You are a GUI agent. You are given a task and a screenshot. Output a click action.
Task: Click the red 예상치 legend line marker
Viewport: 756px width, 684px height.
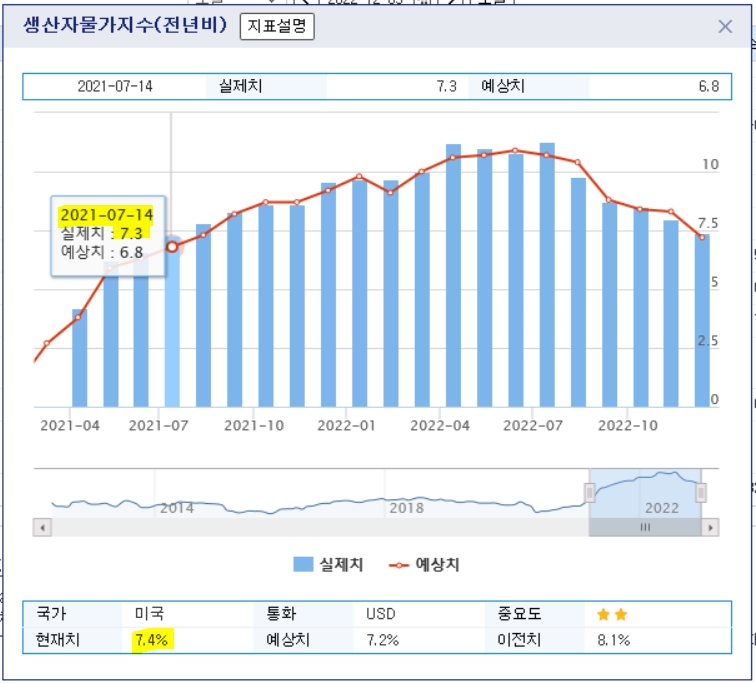click(399, 565)
